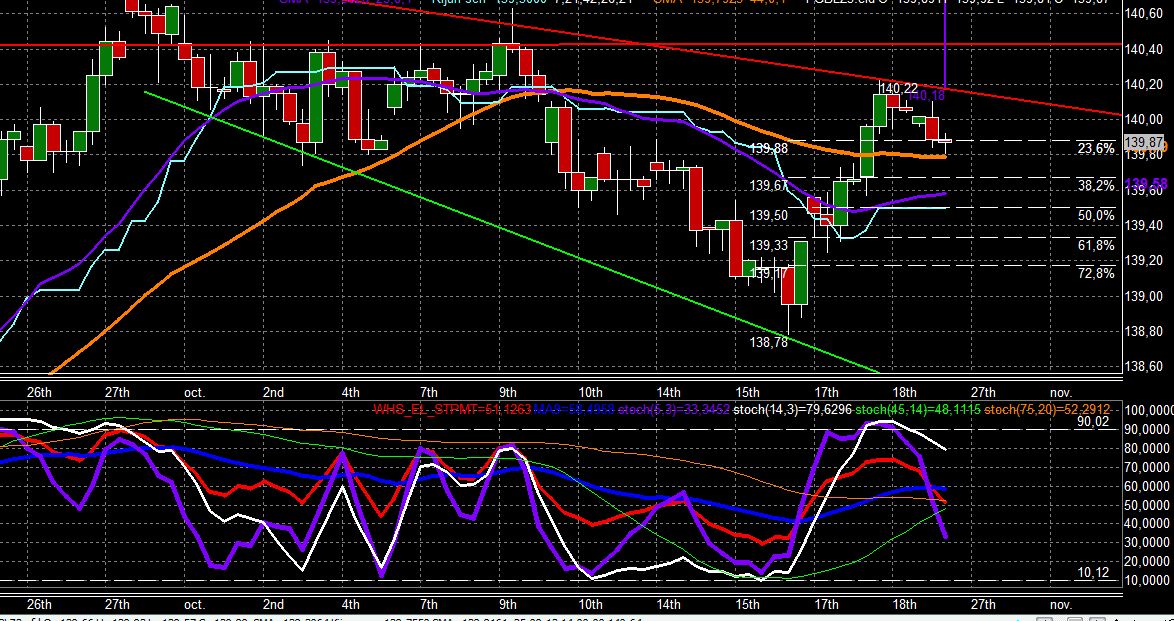Click the 23,6% Fibonacci level label
Viewport: 1174px width, 621px height.
point(1096,148)
